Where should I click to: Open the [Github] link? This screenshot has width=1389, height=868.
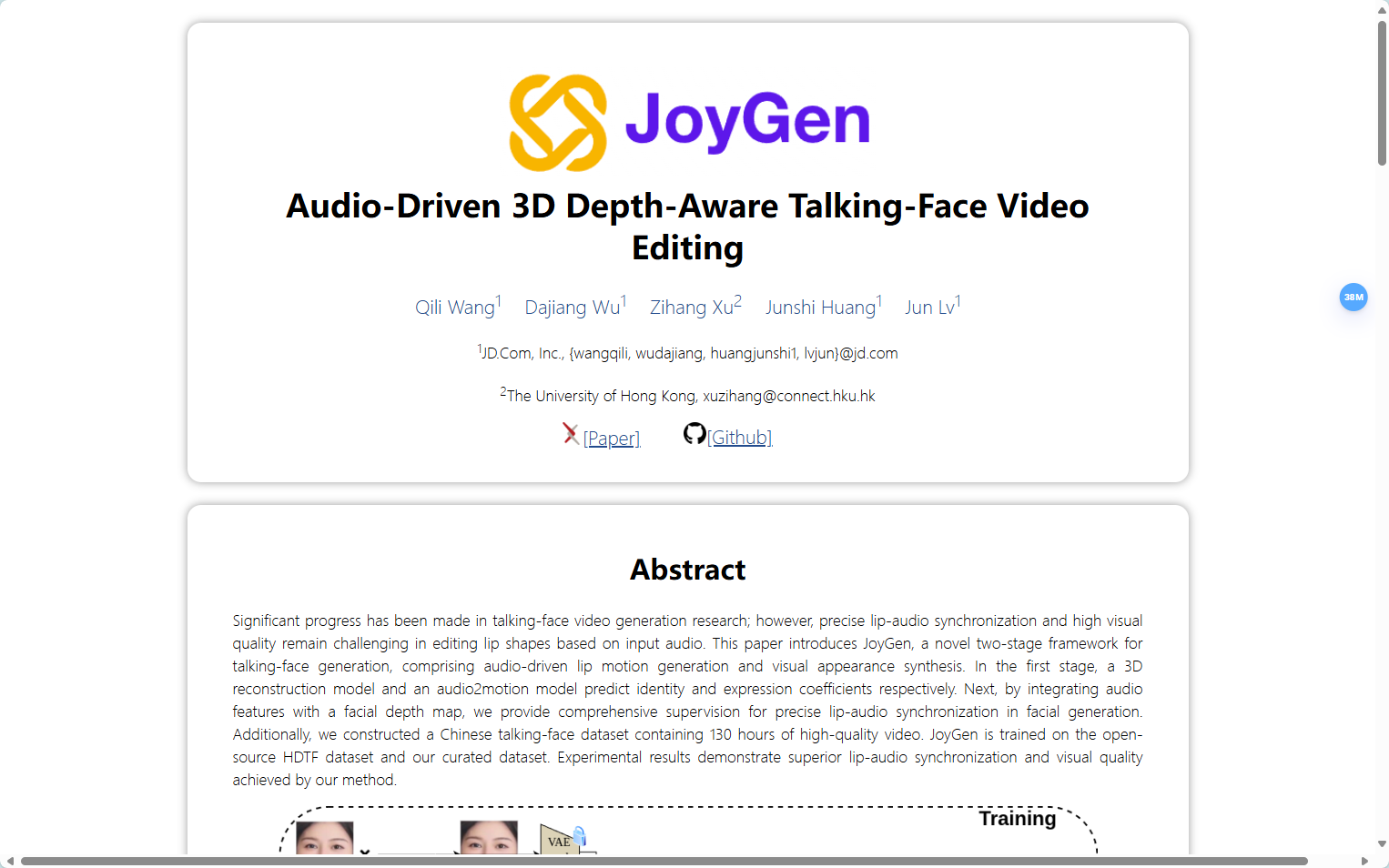tap(740, 438)
